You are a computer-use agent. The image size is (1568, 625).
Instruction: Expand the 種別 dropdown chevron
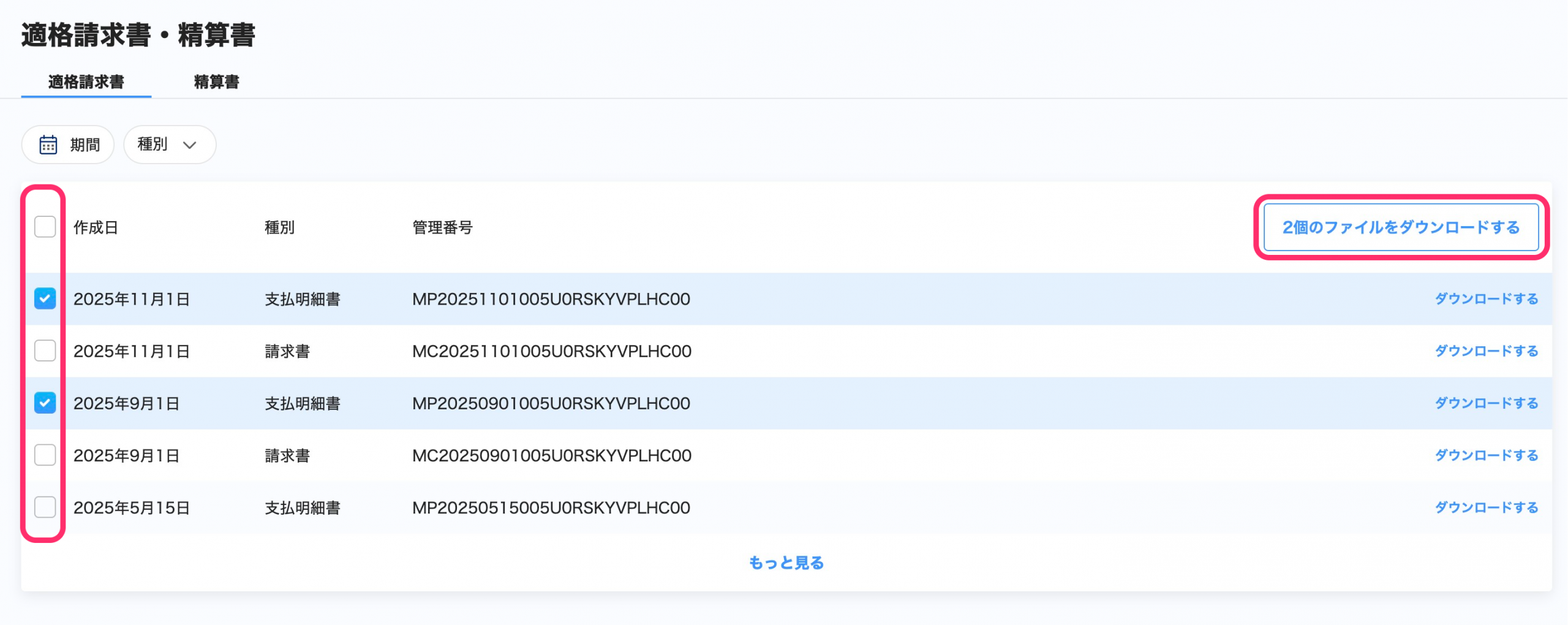190,145
